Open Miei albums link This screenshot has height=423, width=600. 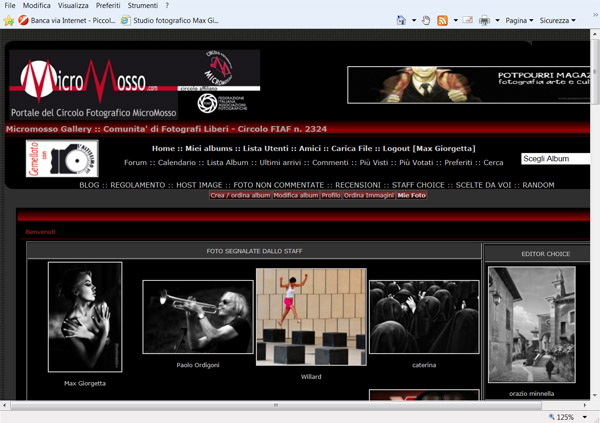click(x=209, y=149)
